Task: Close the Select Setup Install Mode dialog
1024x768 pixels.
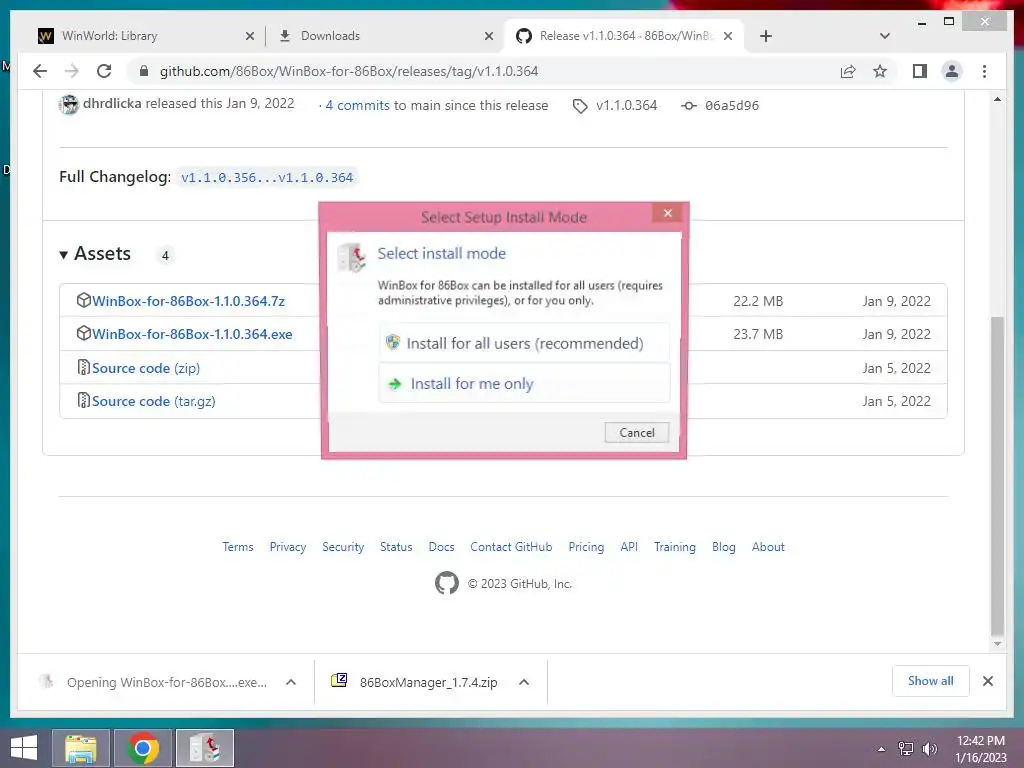Action: pyautogui.click(x=667, y=213)
